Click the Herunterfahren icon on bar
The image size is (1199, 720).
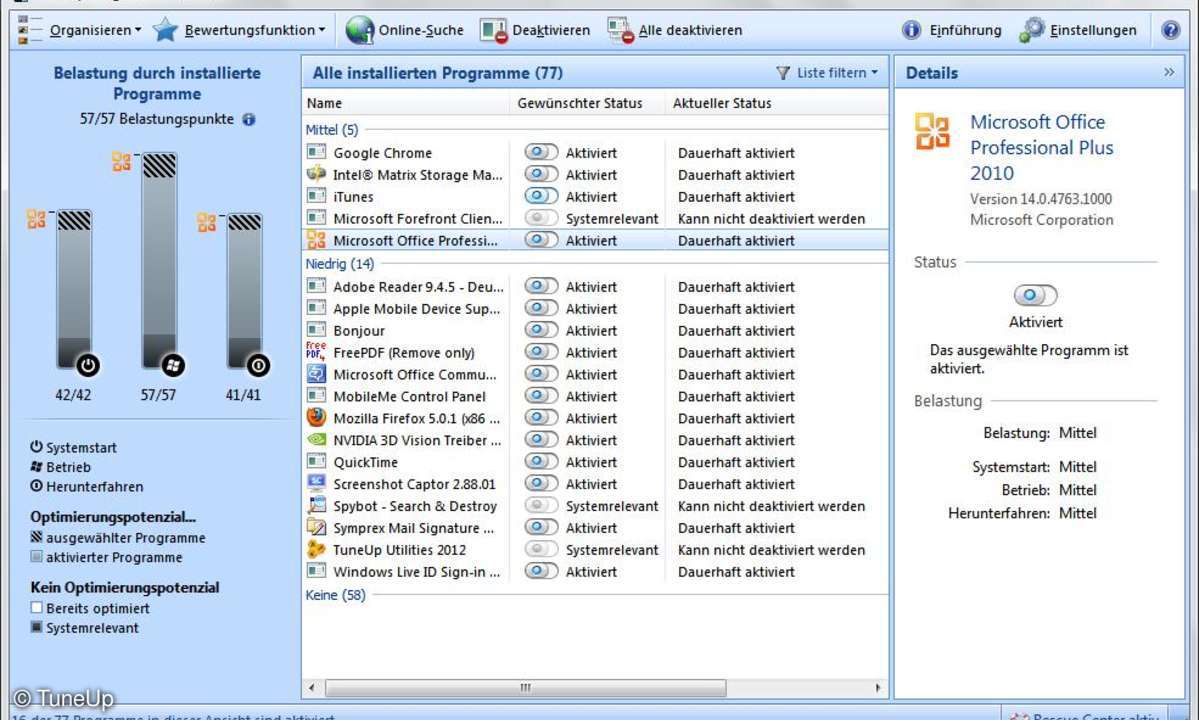click(258, 365)
